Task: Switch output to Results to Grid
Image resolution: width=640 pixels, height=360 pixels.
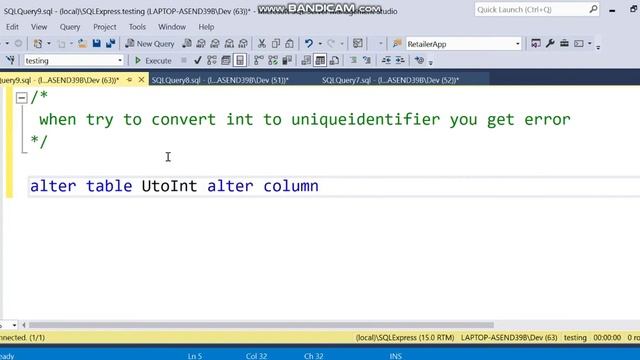Action: coord(320,60)
